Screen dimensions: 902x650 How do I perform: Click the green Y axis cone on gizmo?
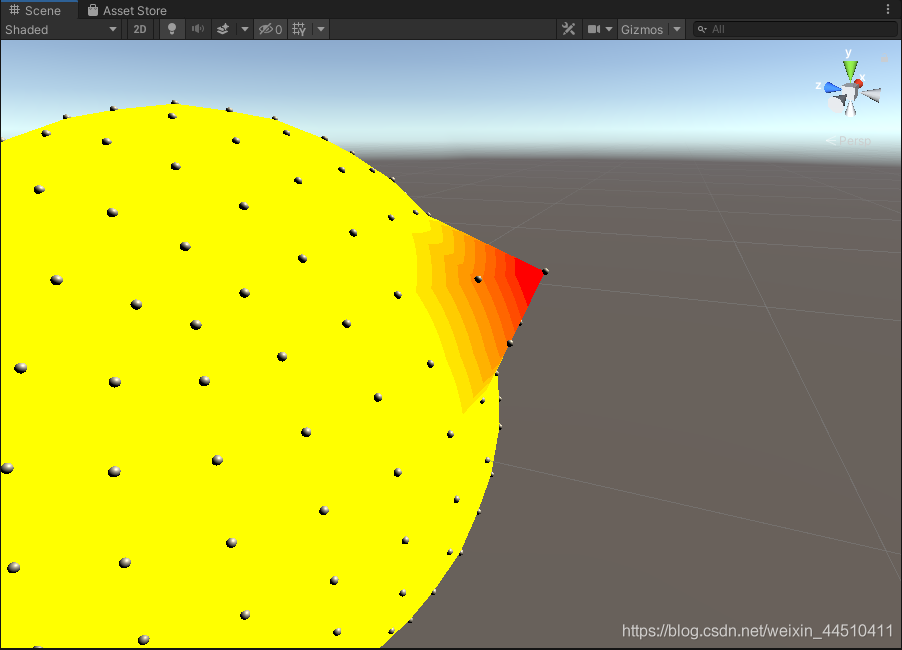pos(850,70)
